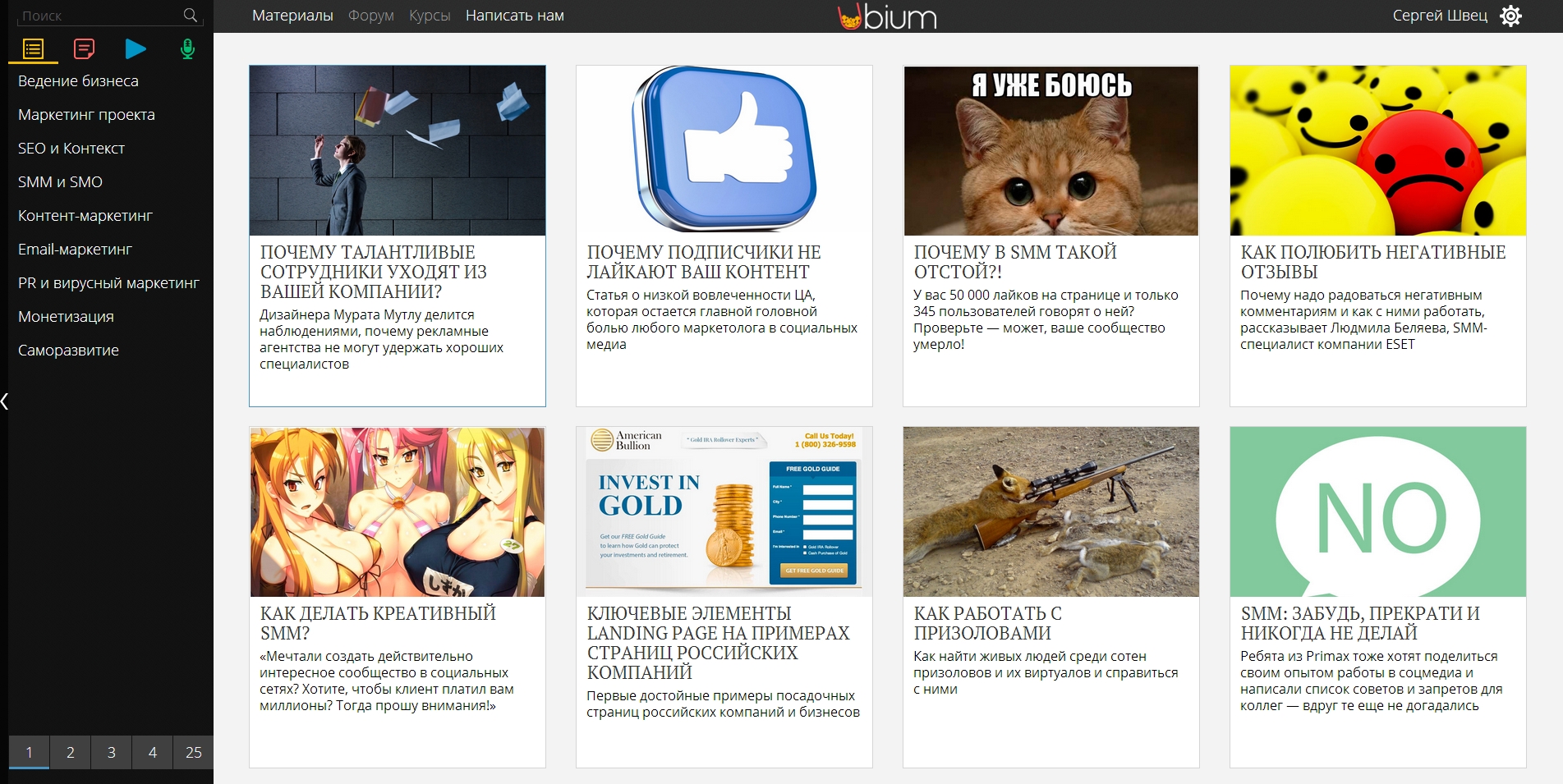Open the Контент-маркетинг category
1563x784 pixels.
point(85,216)
